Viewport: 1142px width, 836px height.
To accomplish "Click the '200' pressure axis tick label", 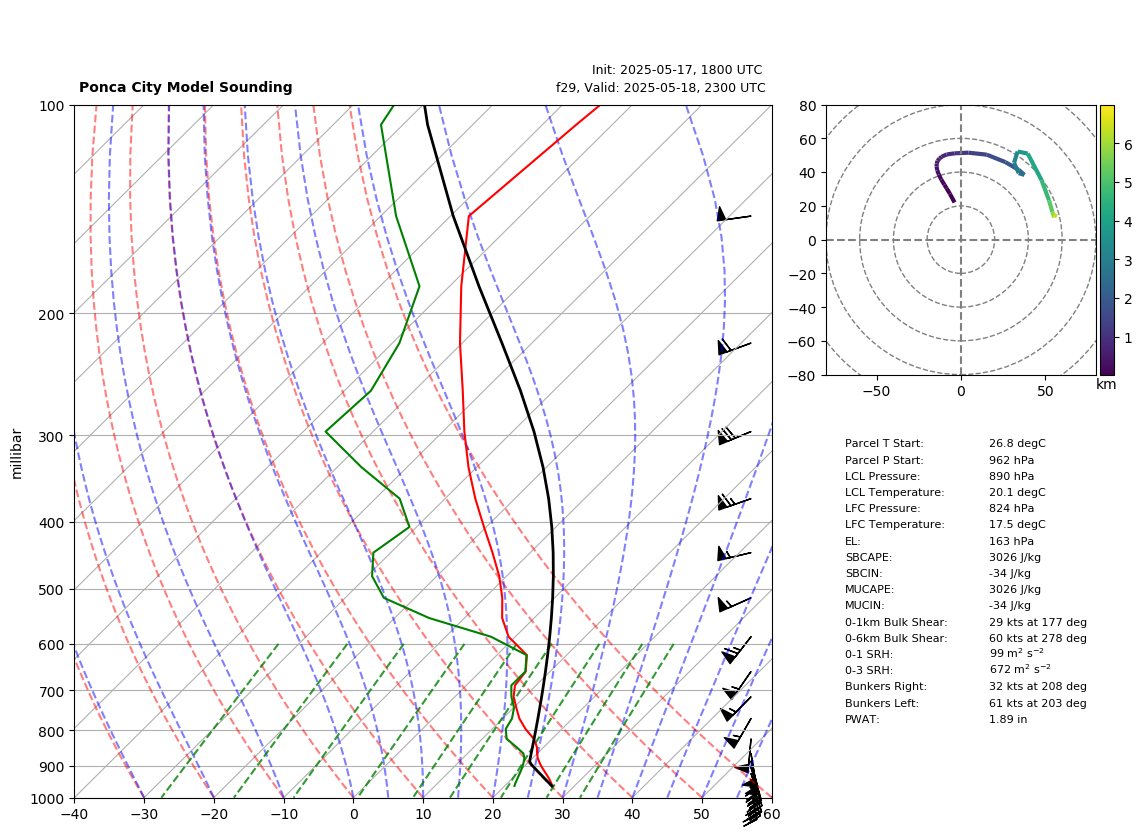I will [x=51, y=315].
